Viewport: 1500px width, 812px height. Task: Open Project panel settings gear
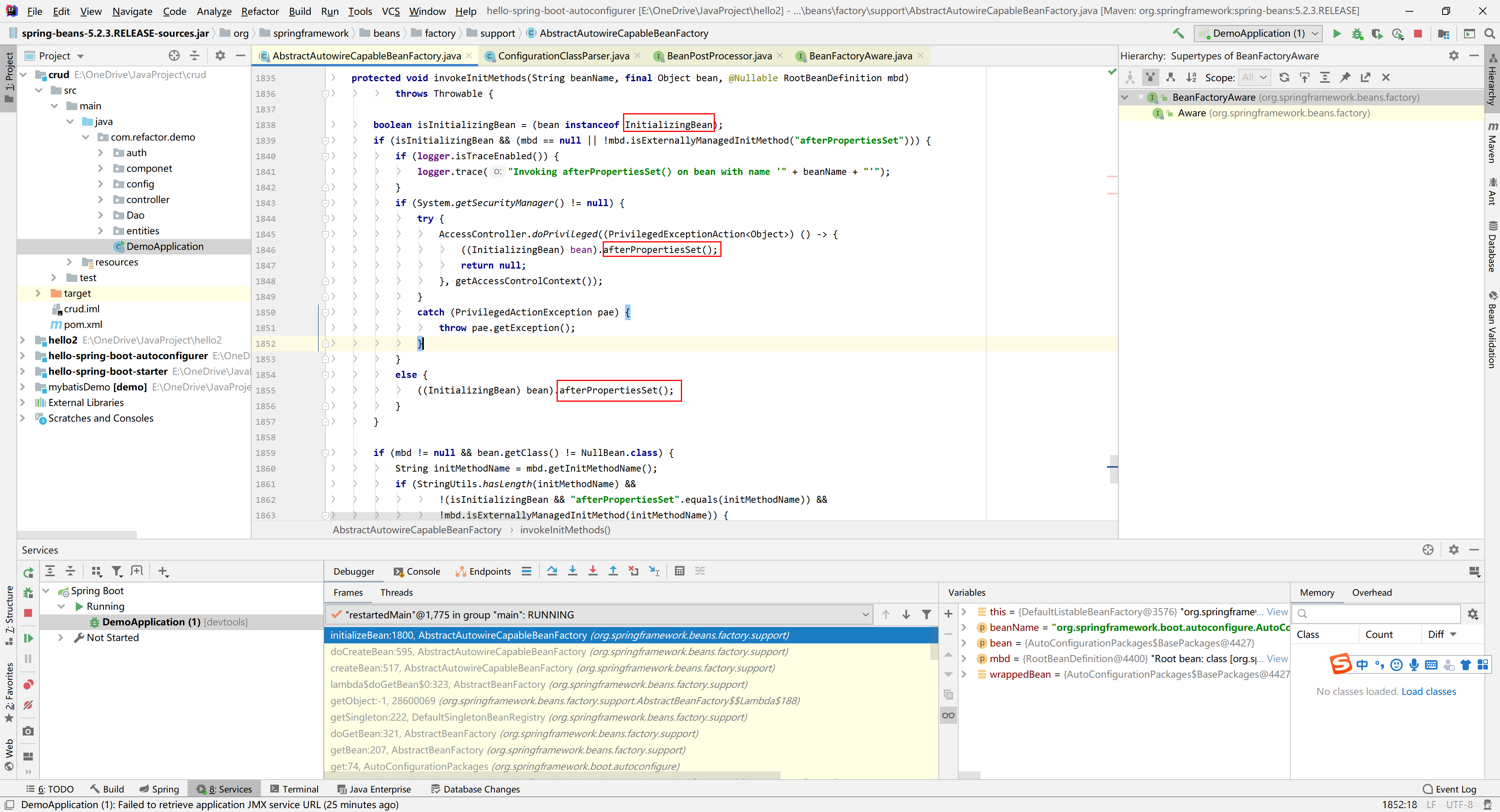(x=220, y=55)
